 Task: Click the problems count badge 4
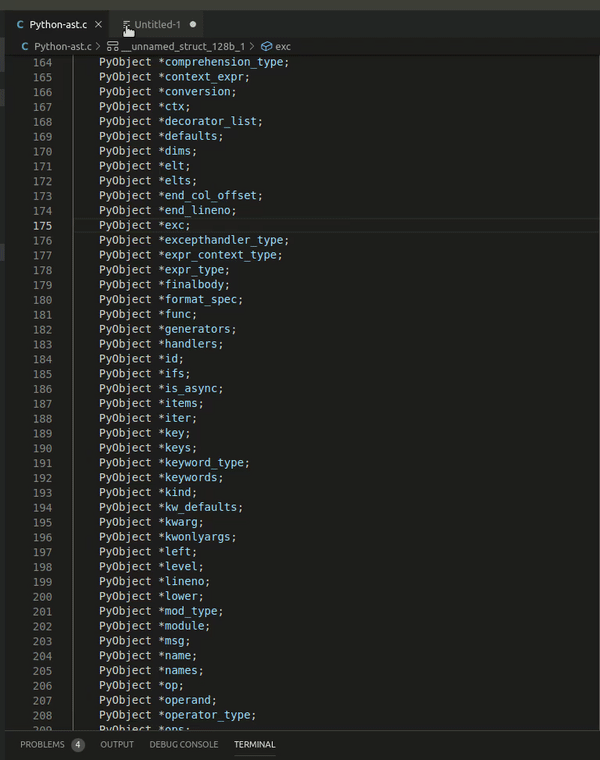[x=78, y=744]
